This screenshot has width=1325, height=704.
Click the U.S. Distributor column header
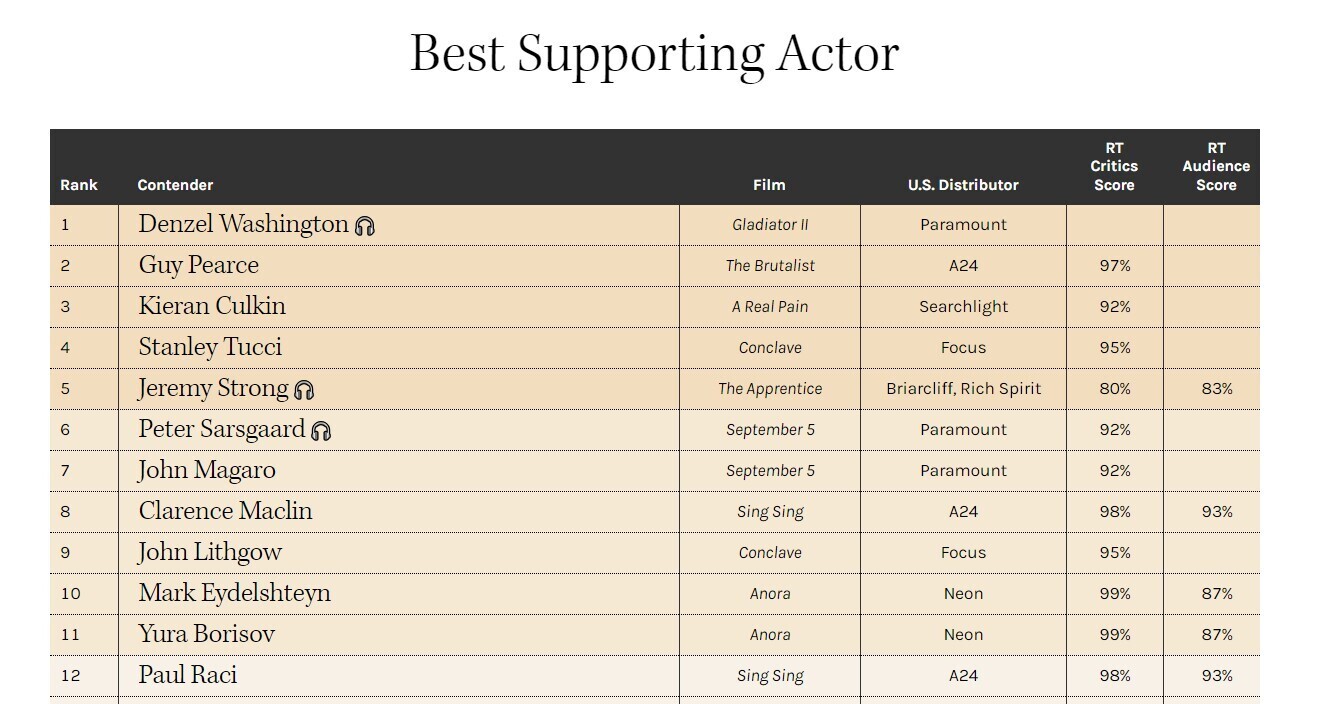963,185
